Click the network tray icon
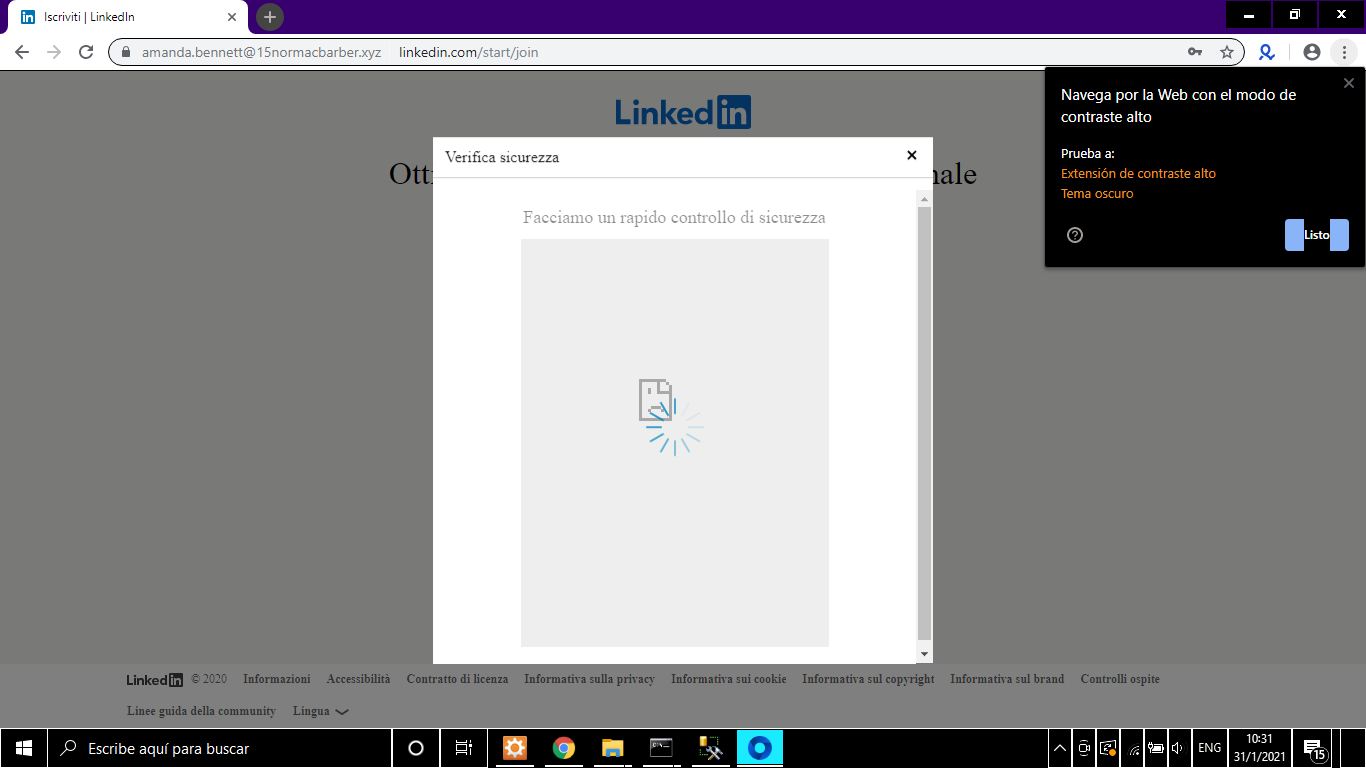The image size is (1366, 768). [1134, 748]
